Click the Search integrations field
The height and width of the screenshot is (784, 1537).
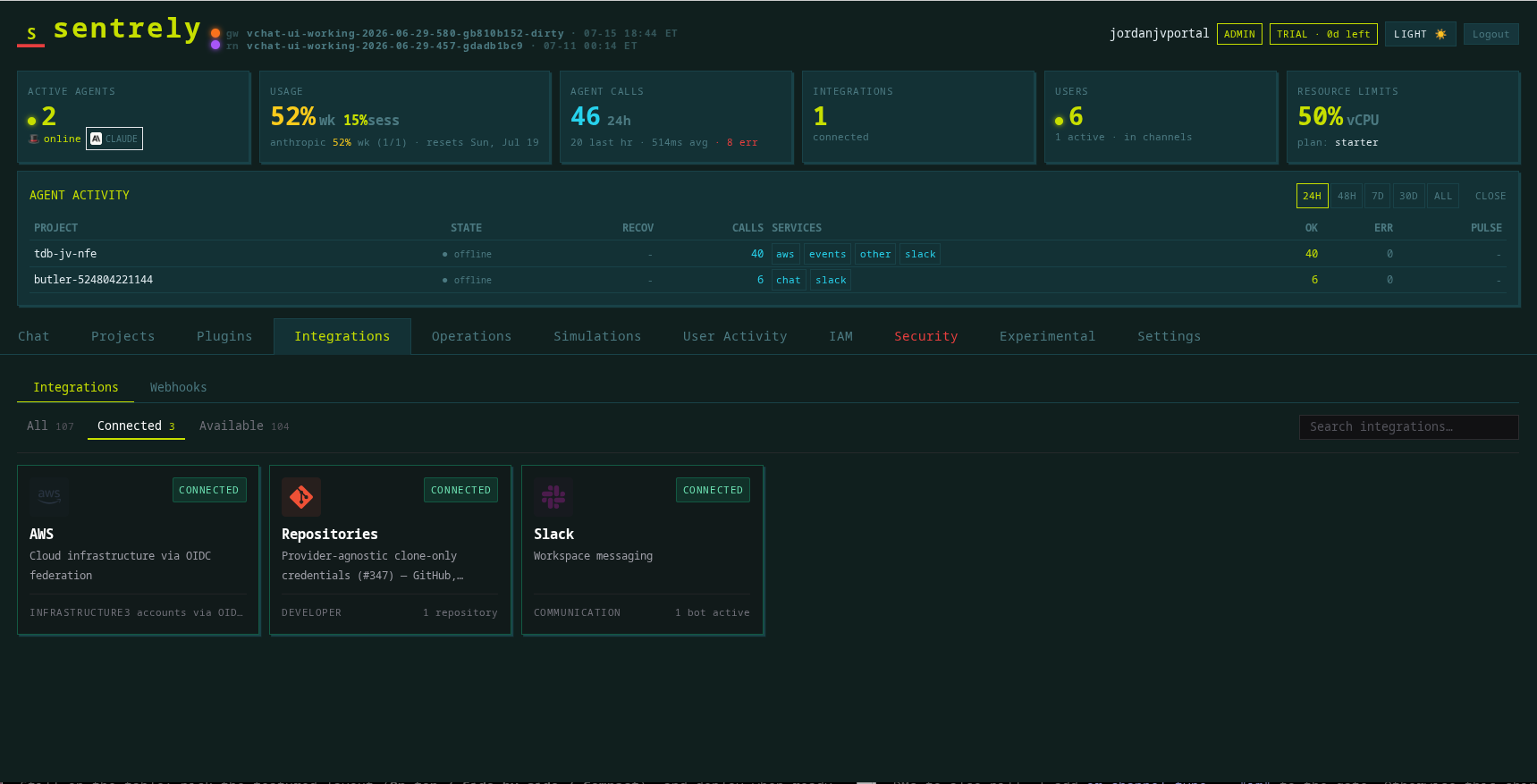click(x=1408, y=427)
